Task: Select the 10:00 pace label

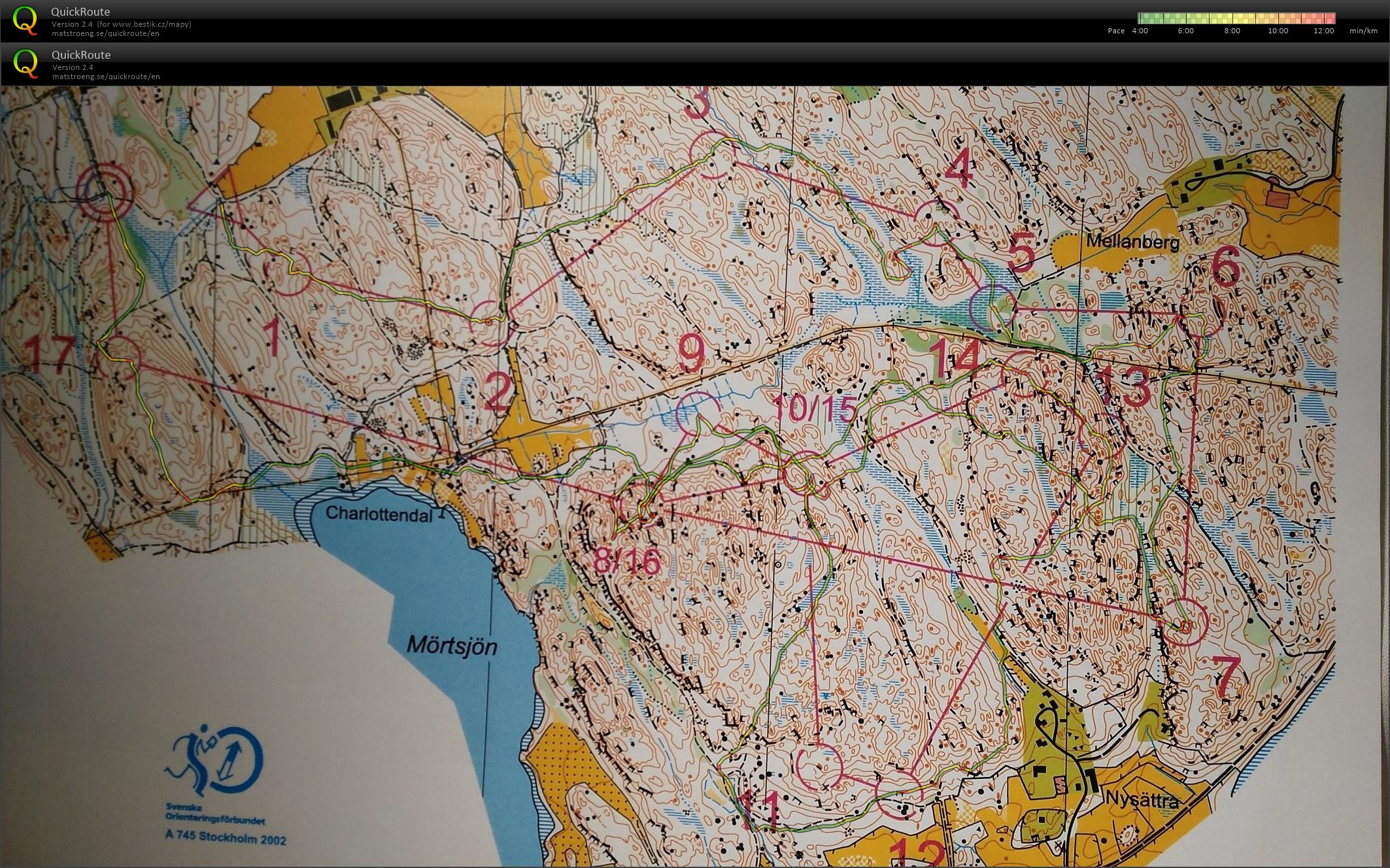Action: [1278, 31]
